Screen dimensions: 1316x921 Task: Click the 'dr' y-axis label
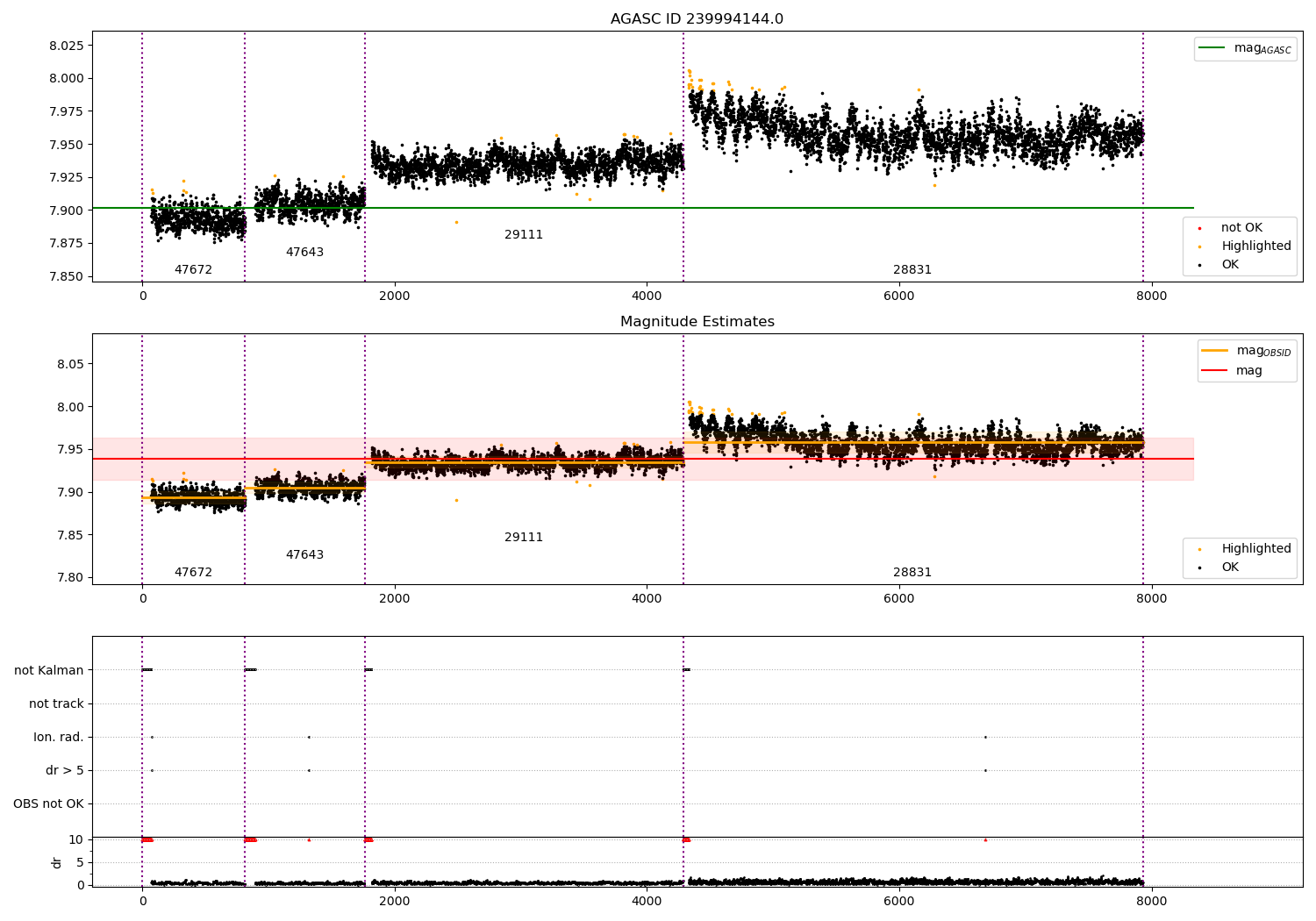pyautogui.click(x=57, y=862)
